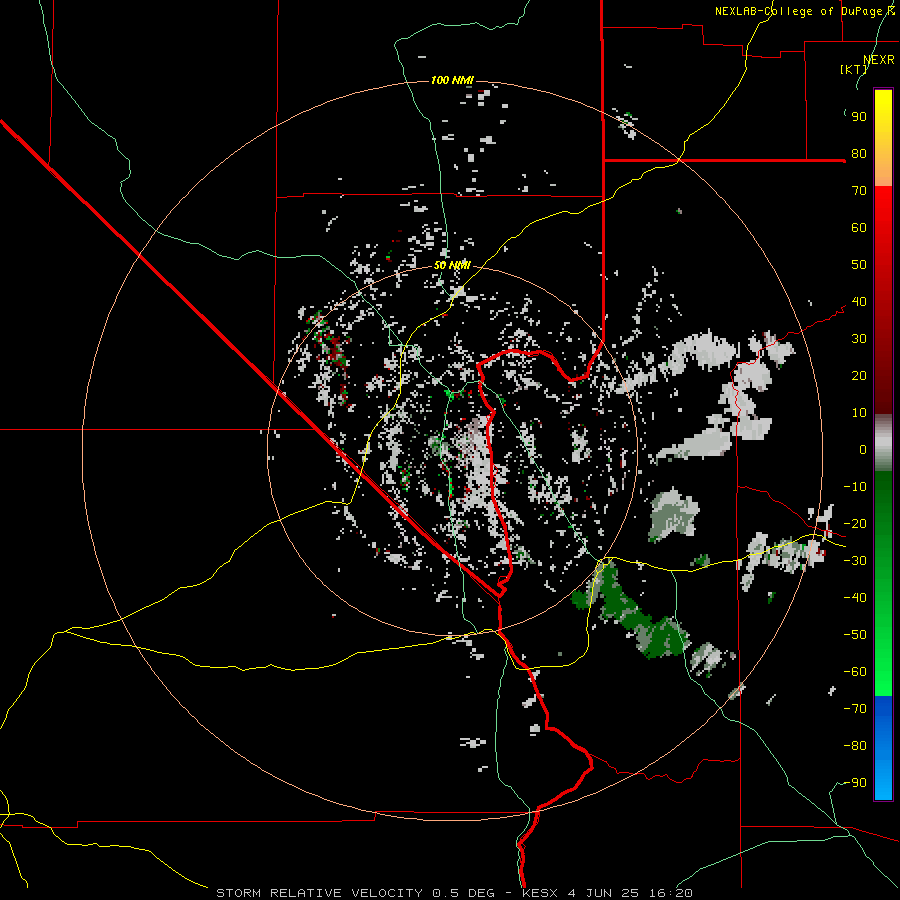Pick the dark green color bar segment

(883, 583)
